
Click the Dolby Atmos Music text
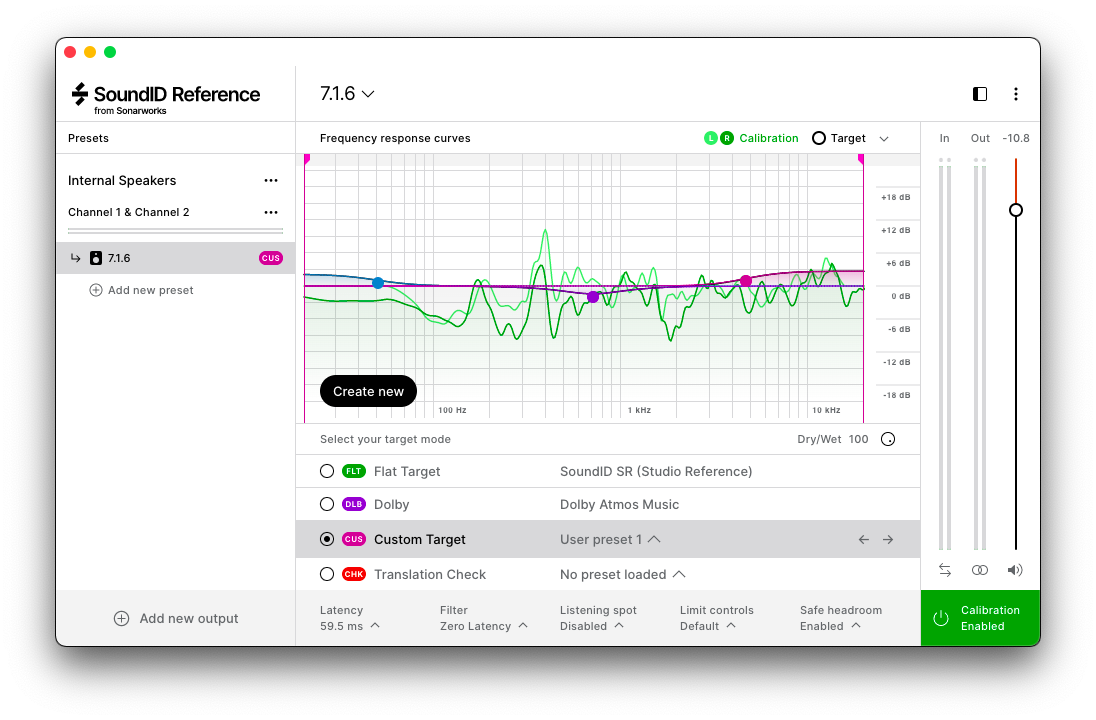pos(619,504)
